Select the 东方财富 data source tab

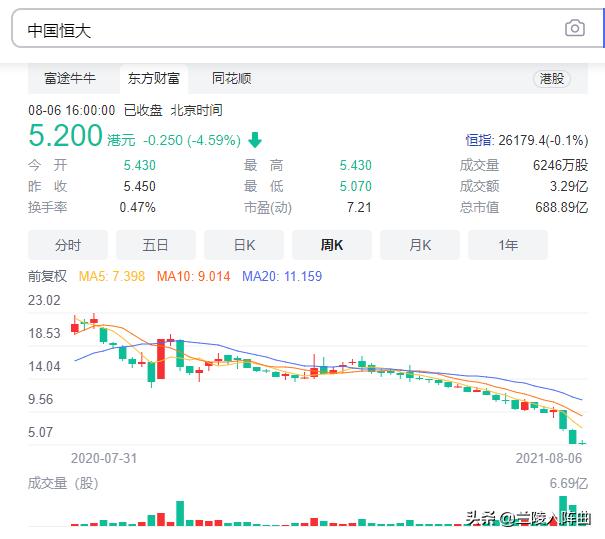click(x=154, y=78)
